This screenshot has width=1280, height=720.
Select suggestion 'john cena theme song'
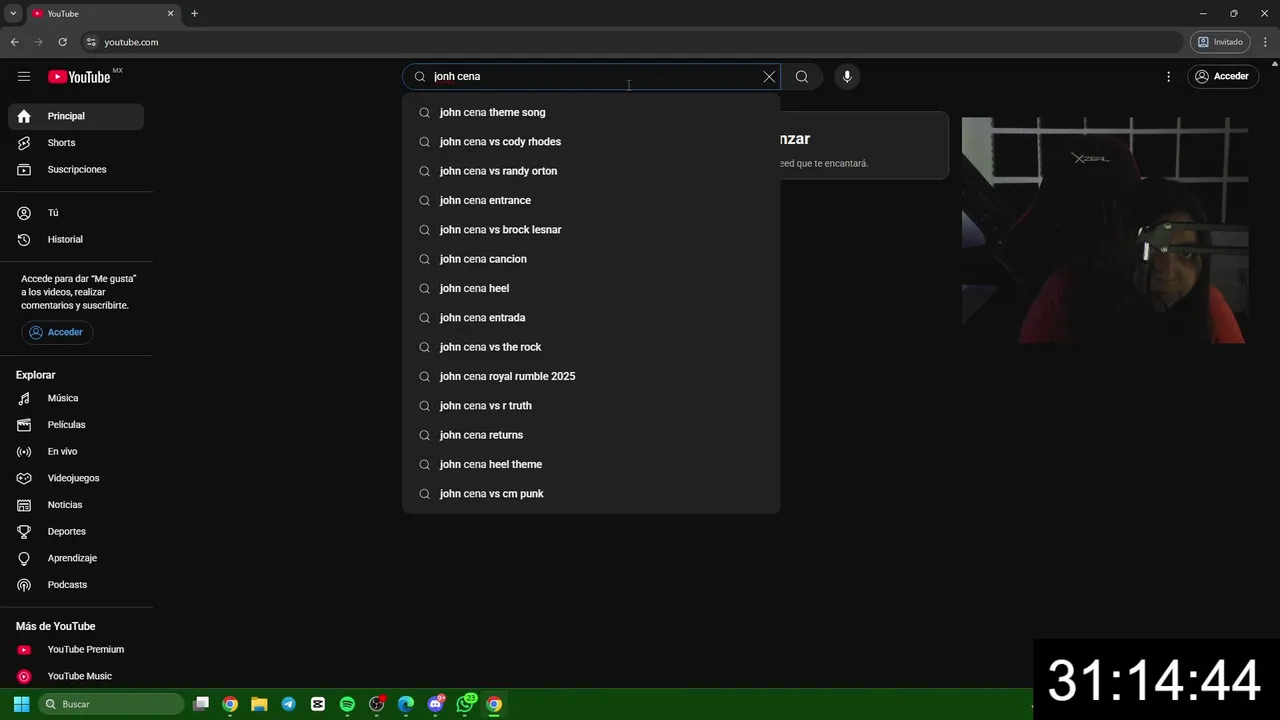(591, 113)
